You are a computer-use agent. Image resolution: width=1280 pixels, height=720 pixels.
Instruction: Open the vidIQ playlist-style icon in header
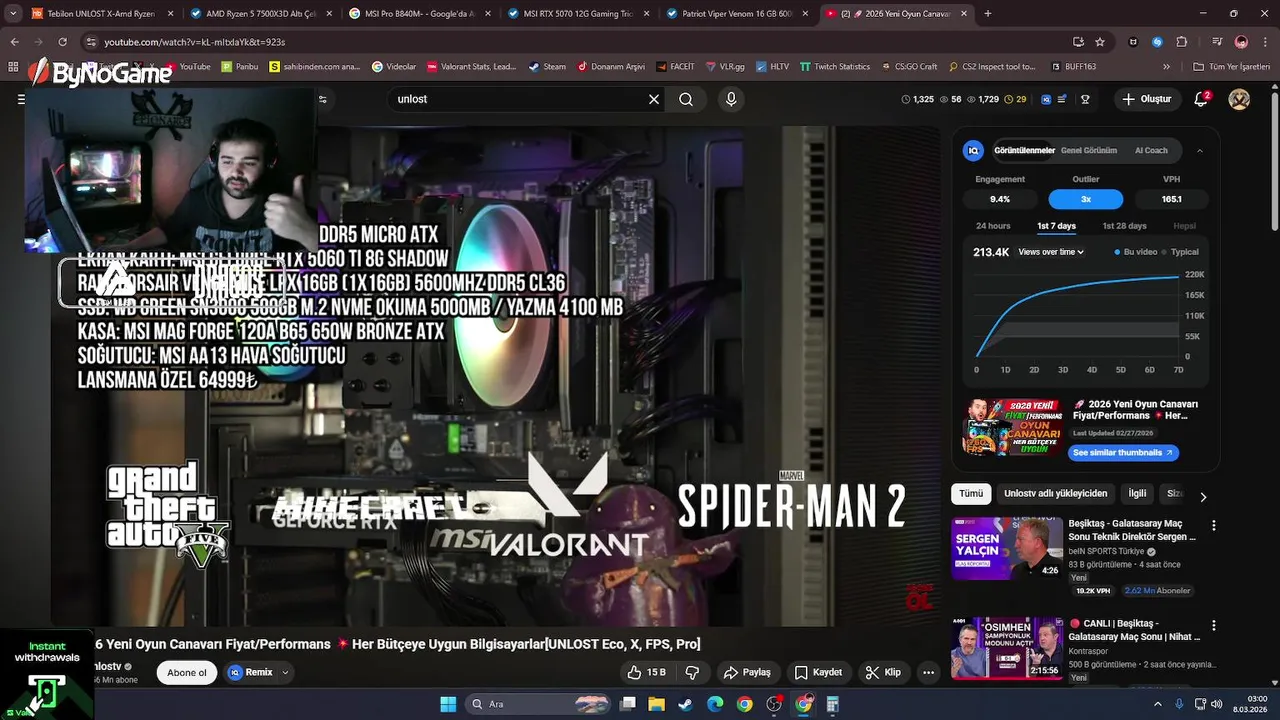(1062, 99)
